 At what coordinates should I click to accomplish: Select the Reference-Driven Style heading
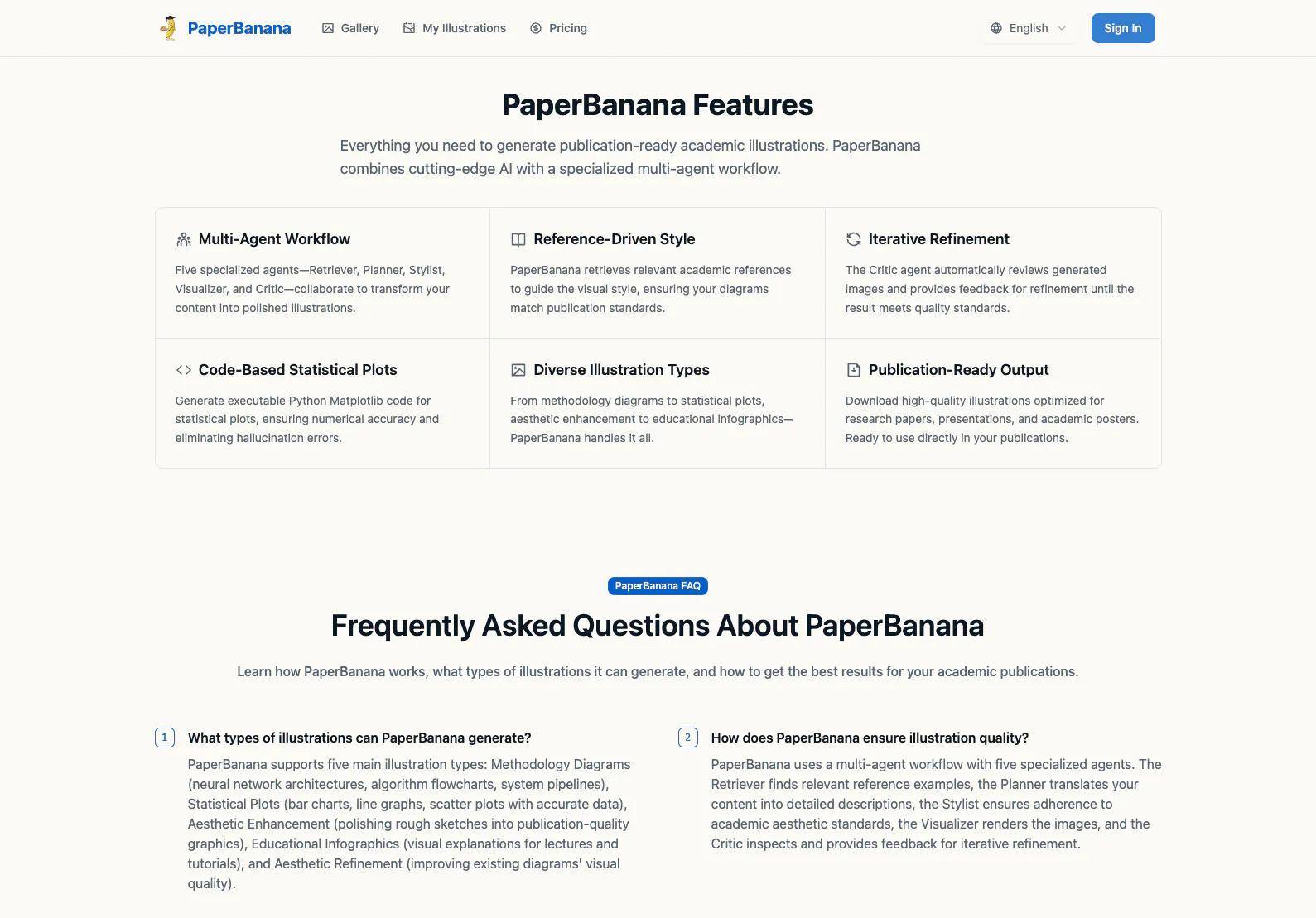(x=615, y=239)
